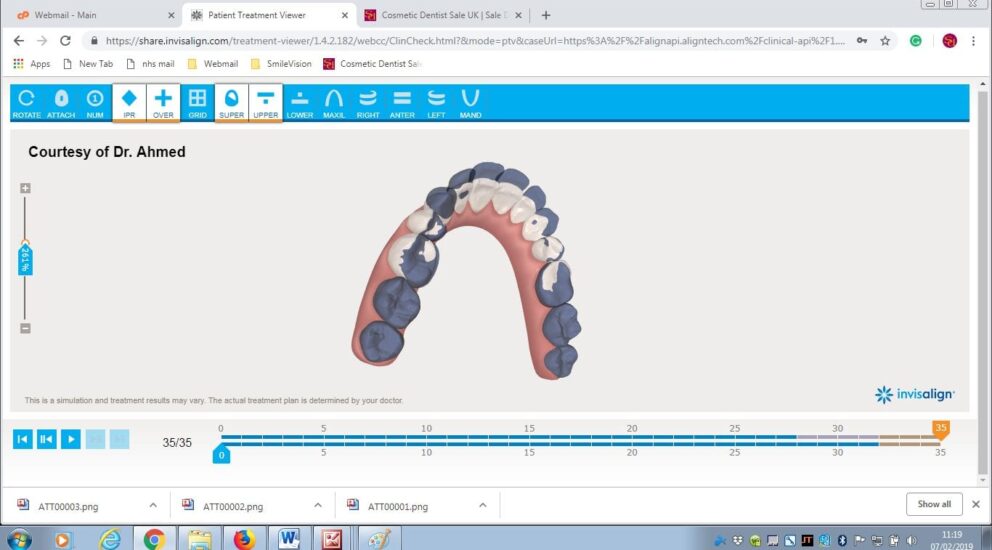Switch to the RIGHT side view
The height and width of the screenshot is (550, 992).
pyautogui.click(x=368, y=103)
